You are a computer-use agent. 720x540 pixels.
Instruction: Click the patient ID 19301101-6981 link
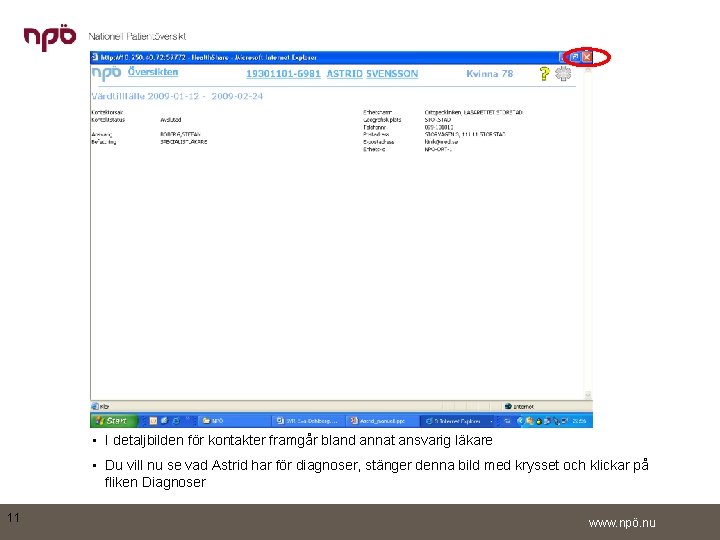283,74
